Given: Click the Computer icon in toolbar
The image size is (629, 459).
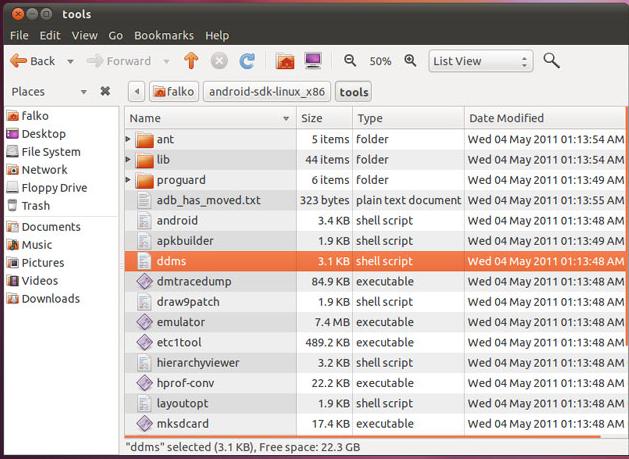Looking at the screenshot, I should tap(313, 61).
